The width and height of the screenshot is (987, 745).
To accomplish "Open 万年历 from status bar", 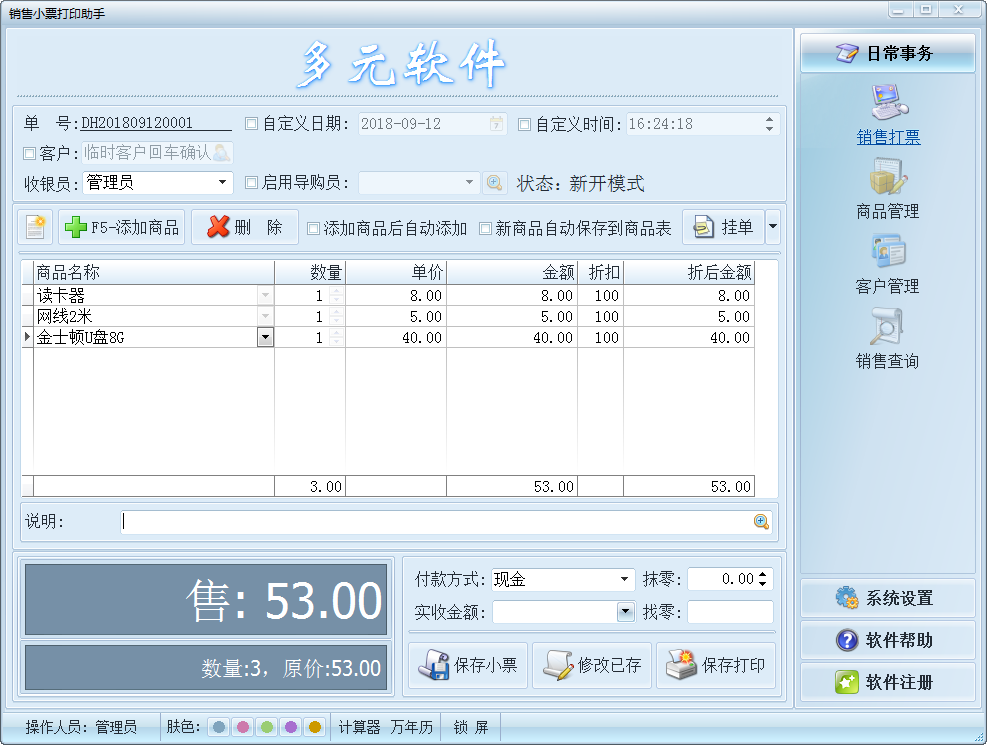I will [x=412, y=727].
